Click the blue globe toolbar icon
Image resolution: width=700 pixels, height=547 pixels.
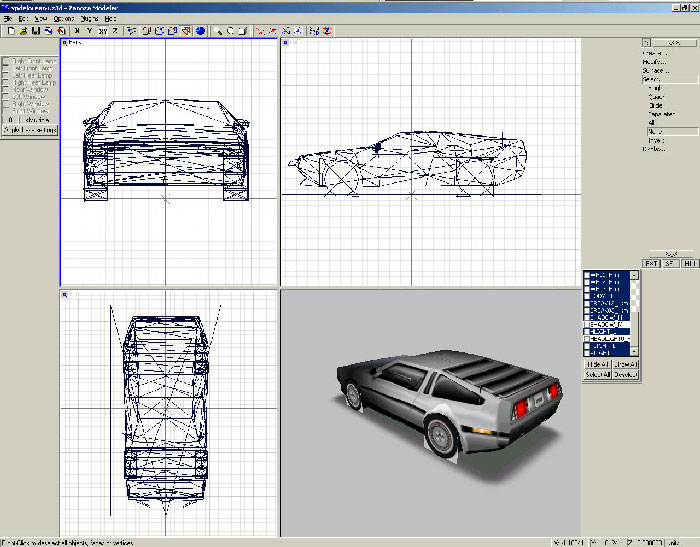point(200,31)
